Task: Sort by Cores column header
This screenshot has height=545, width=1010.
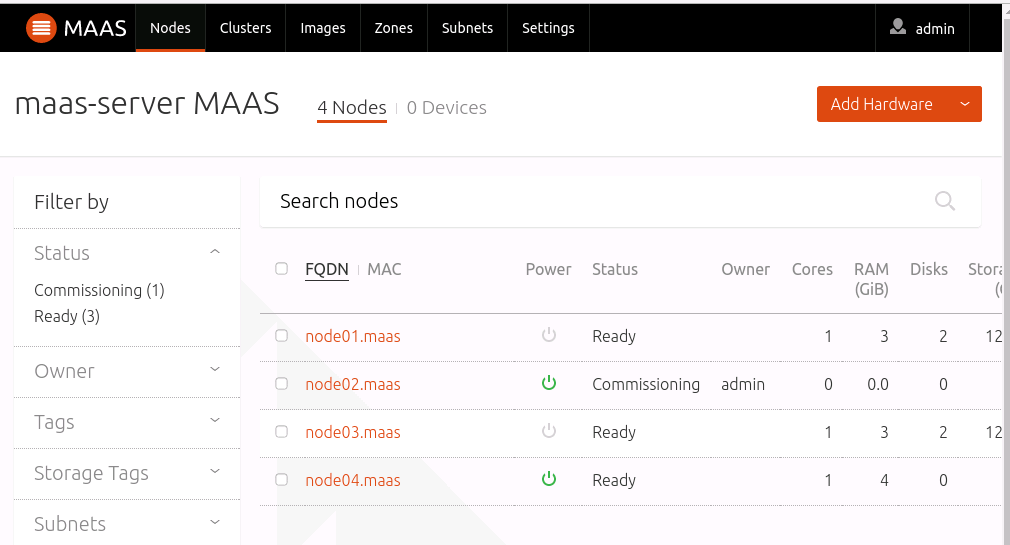Action: coord(812,269)
